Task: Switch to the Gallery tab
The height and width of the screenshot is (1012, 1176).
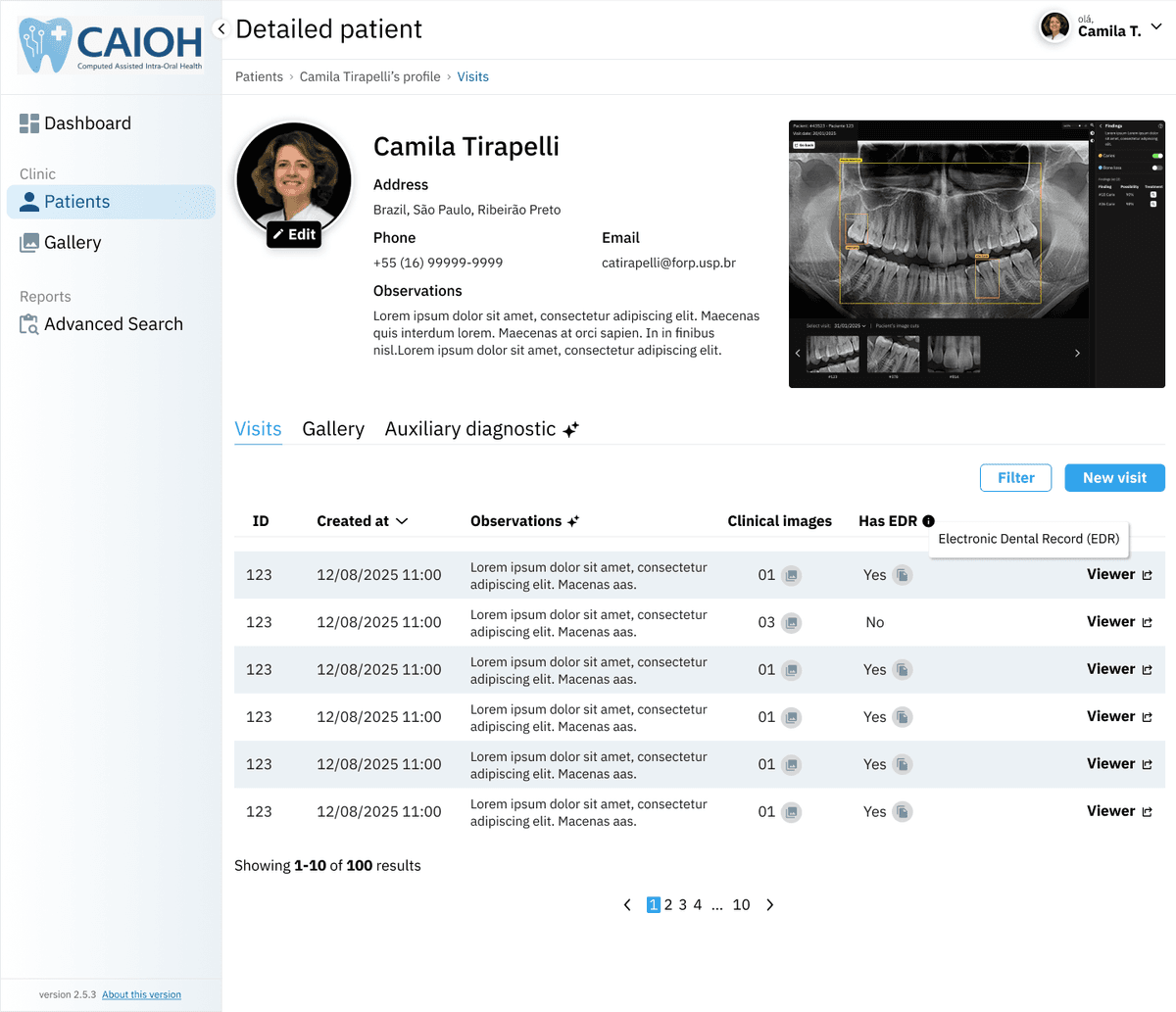Action: tap(333, 428)
